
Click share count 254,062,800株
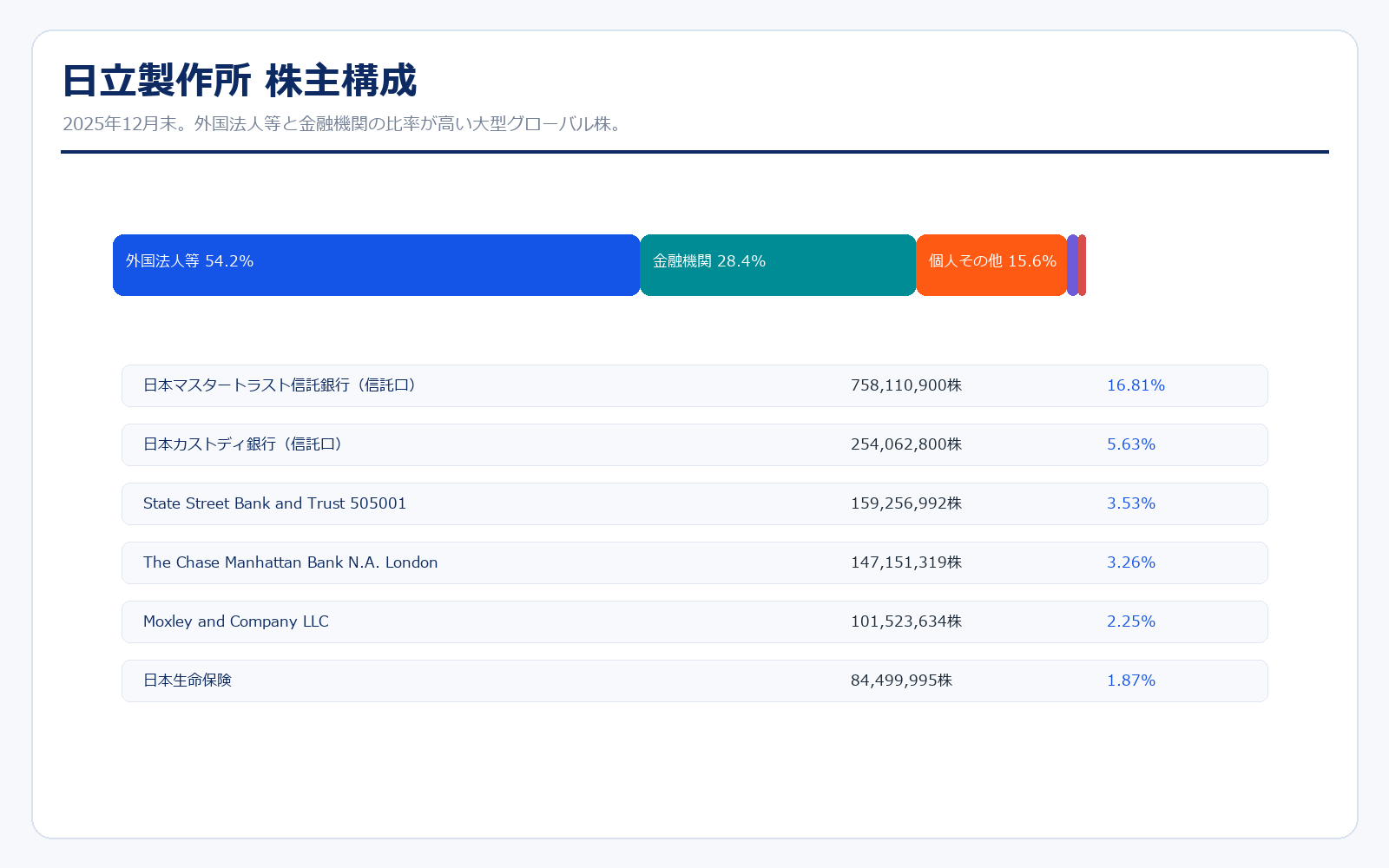tap(906, 444)
